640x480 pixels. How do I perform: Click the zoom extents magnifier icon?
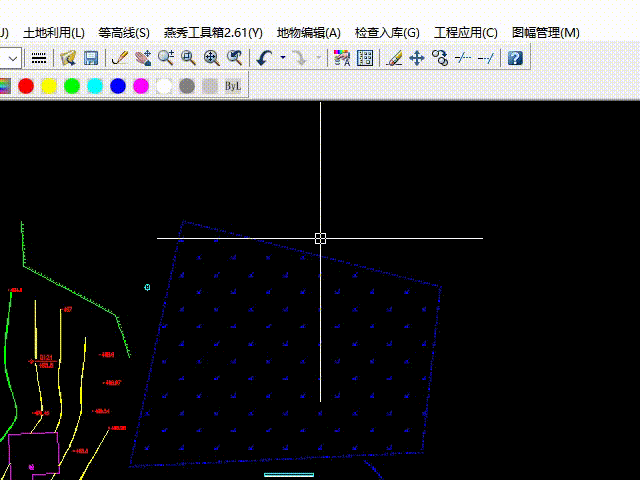(x=212, y=58)
